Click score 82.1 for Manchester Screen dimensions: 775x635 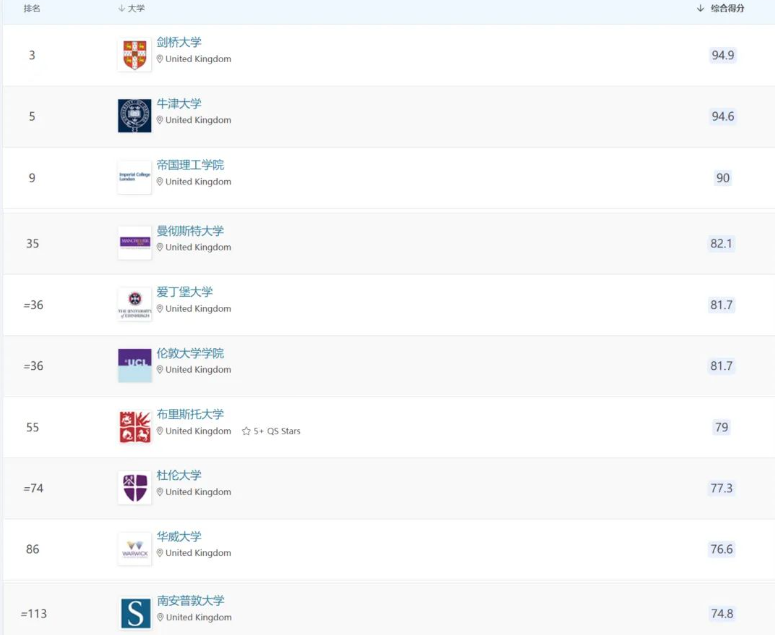722,244
